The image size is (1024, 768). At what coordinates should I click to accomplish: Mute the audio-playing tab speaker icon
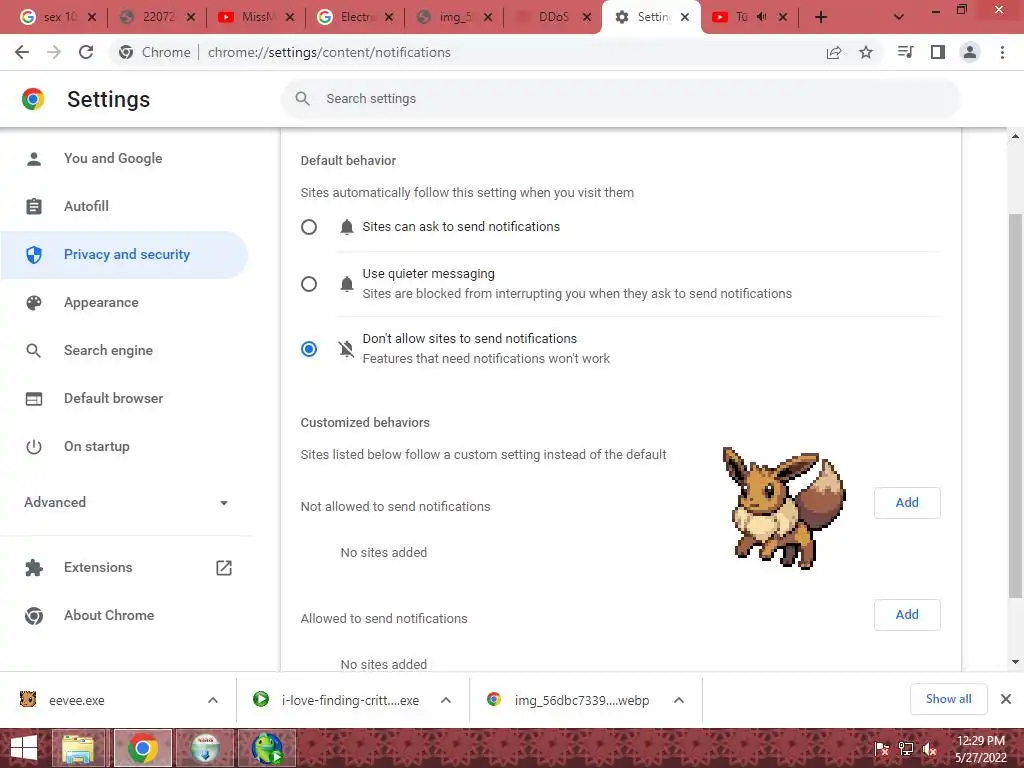761,17
